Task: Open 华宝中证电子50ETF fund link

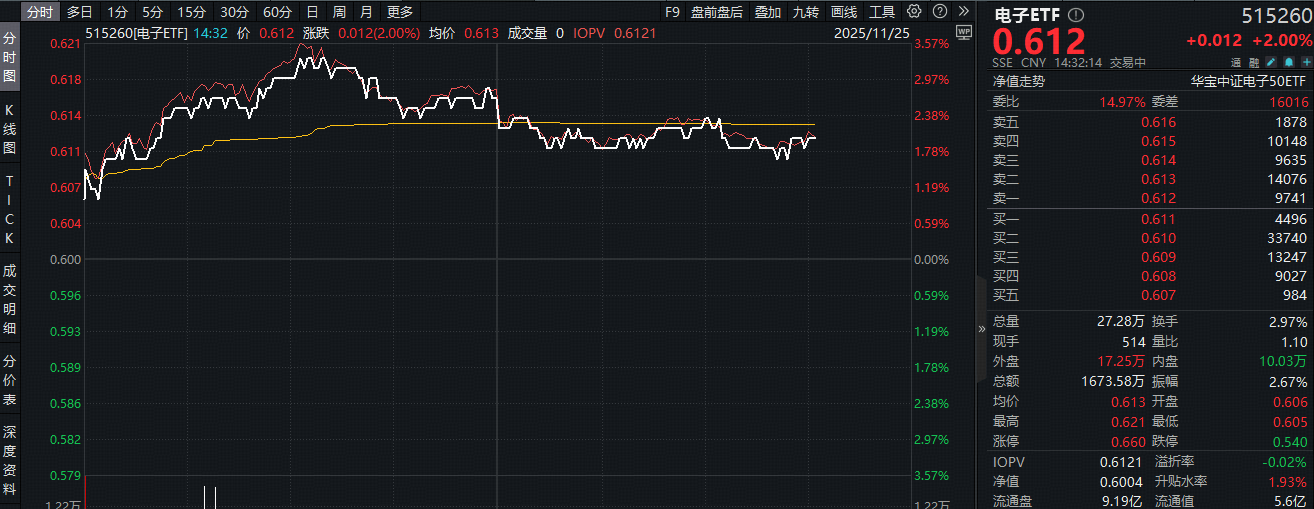Action: pyautogui.click(x=1247, y=82)
